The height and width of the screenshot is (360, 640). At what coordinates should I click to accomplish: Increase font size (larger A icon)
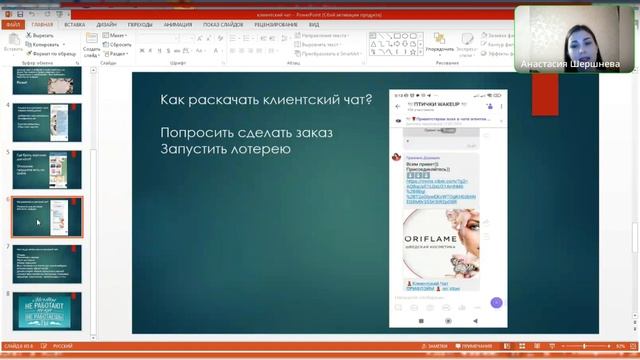200,38
